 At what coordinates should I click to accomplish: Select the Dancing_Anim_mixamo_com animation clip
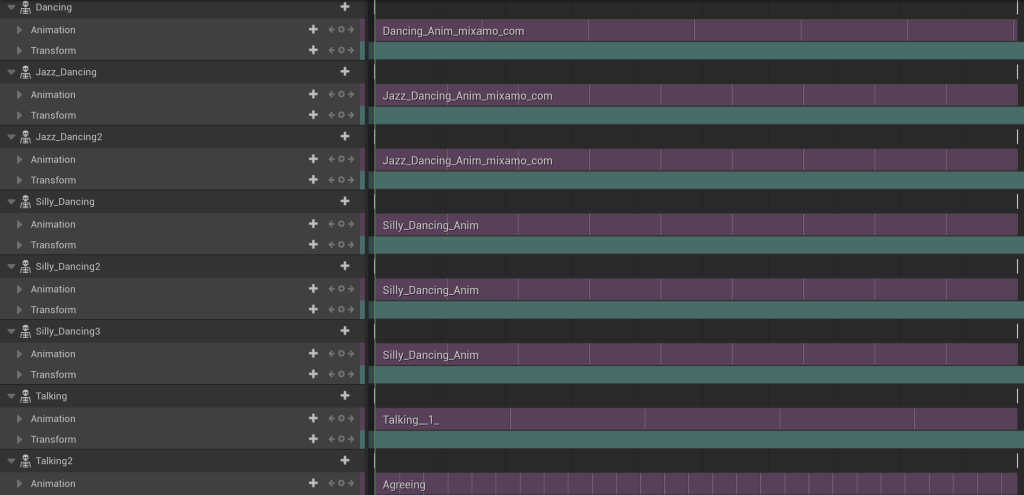click(x=453, y=31)
